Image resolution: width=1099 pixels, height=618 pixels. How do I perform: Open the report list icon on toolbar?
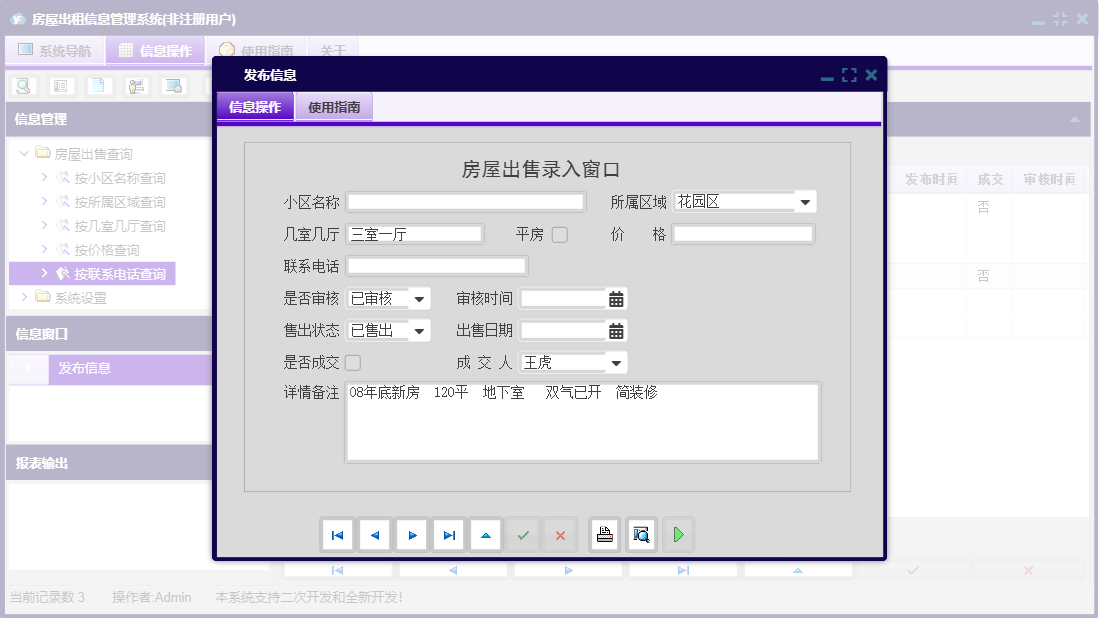click(60, 86)
